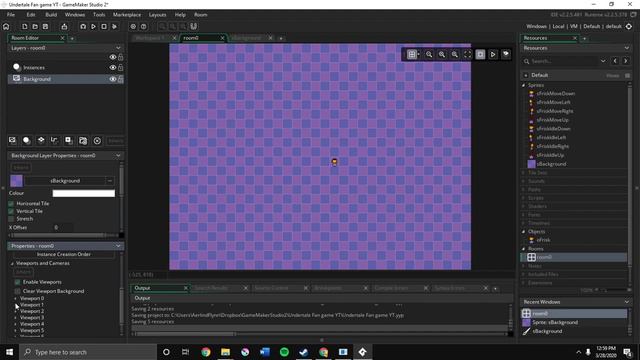Create a new asset layer icon
Screen dimensions: 640x360
[69, 140]
